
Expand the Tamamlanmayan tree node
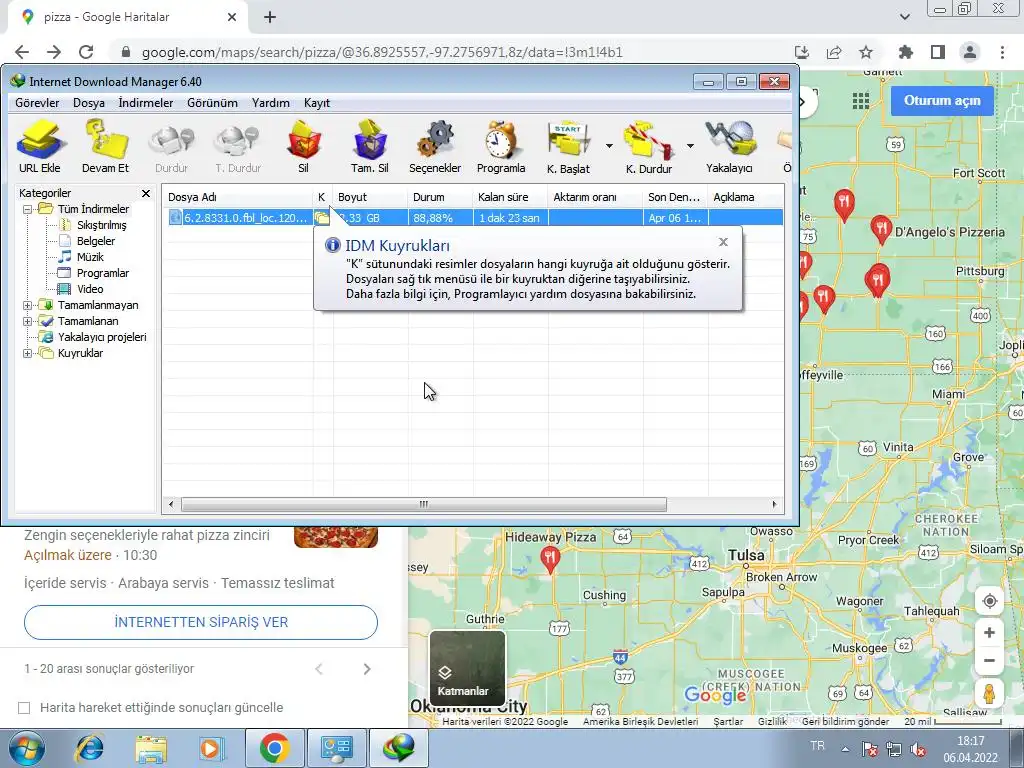tap(27, 306)
